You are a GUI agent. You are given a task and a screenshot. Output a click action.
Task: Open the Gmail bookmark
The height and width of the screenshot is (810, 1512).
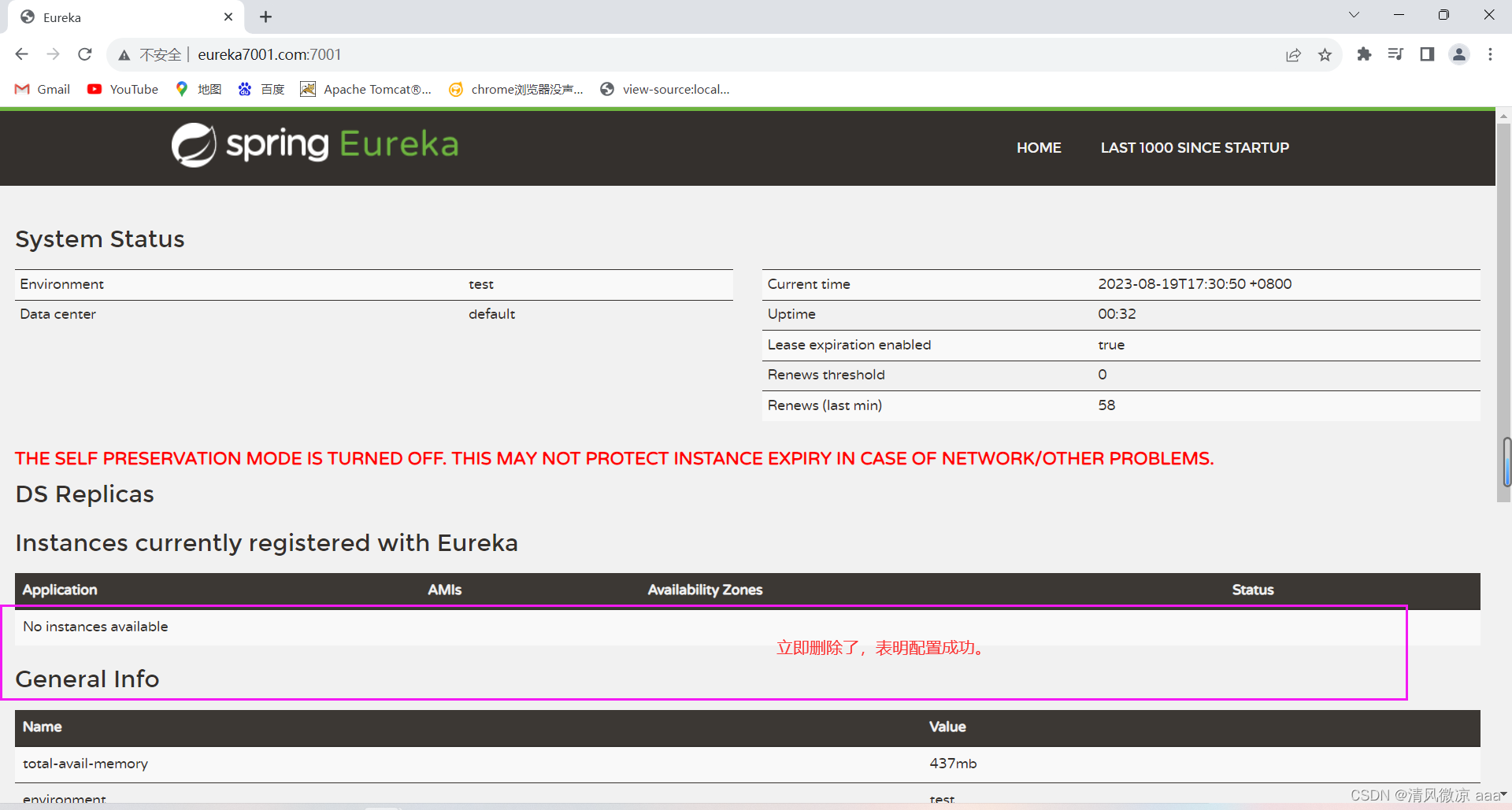click(x=43, y=89)
